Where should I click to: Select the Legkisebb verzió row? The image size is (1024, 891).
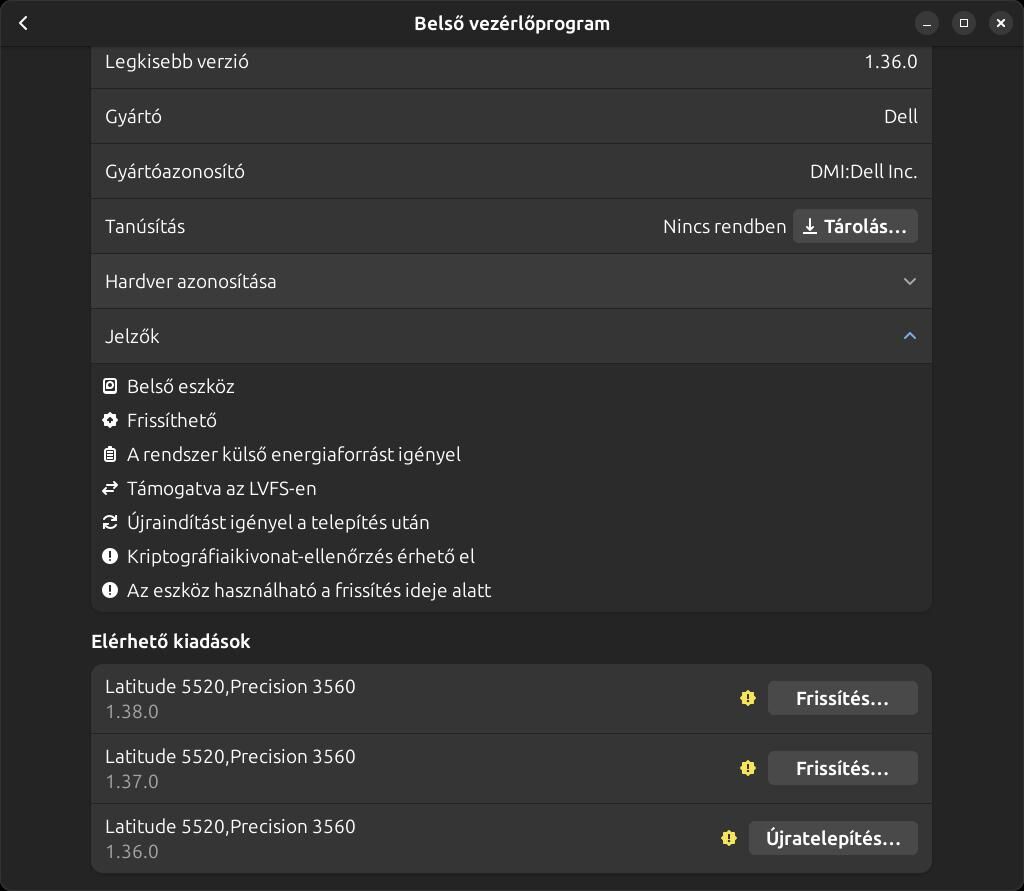point(510,62)
